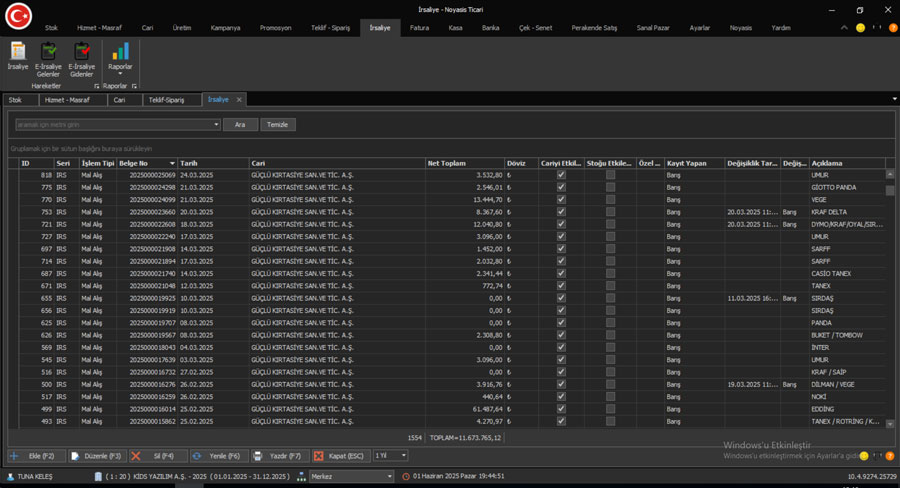
Task: Add a new record with Ekle (F2)
Action: 36,456
